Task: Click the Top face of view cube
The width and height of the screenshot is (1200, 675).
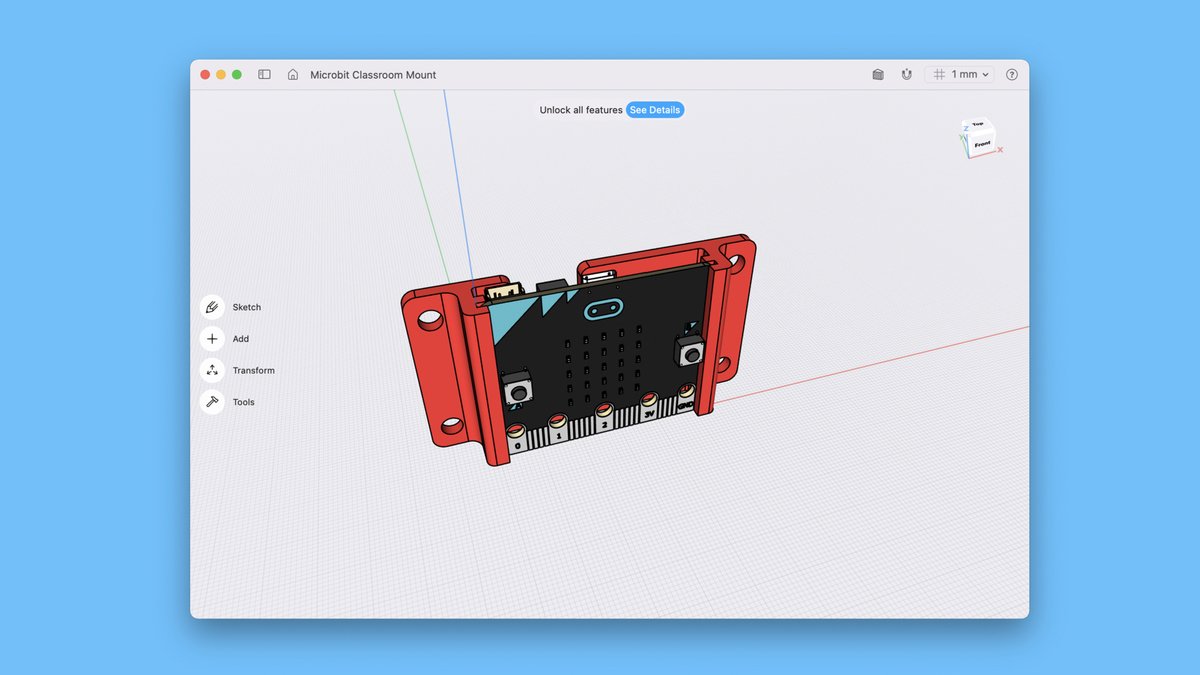Action: pyautogui.click(x=977, y=125)
